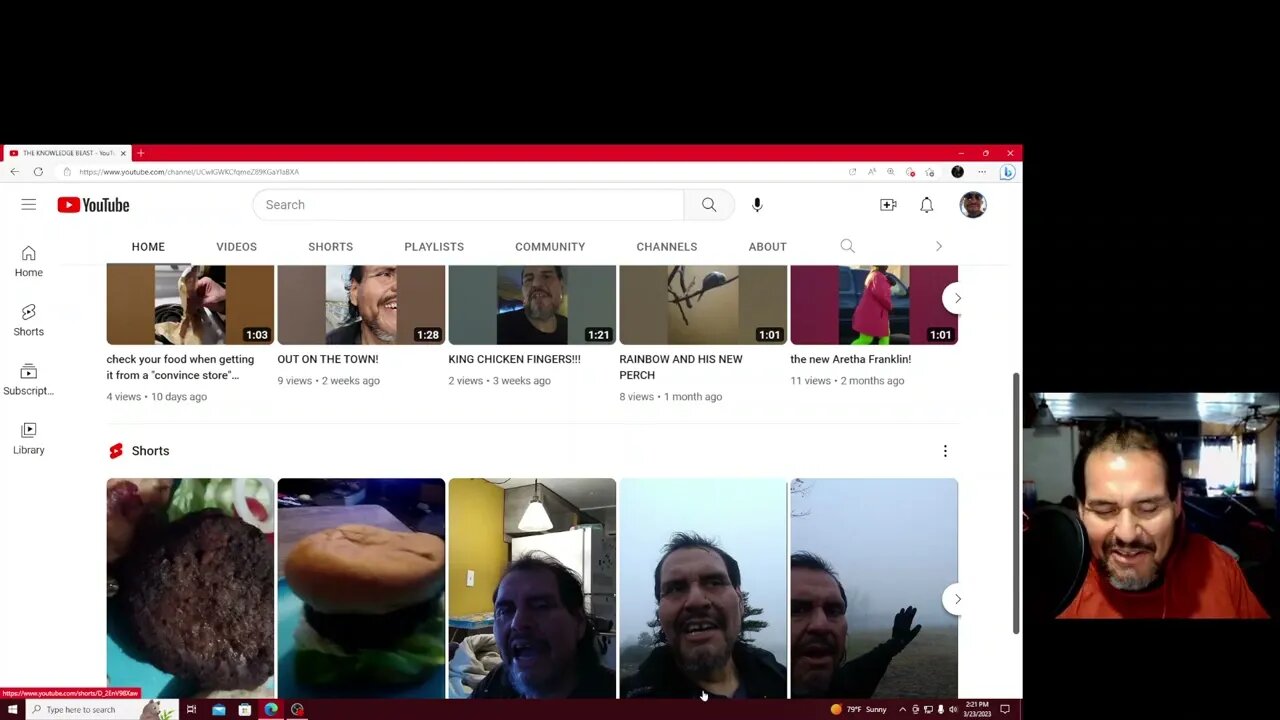Click the taskbar clock showing 2:21 PM
This screenshot has width=1280, height=720.
coord(976,710)
